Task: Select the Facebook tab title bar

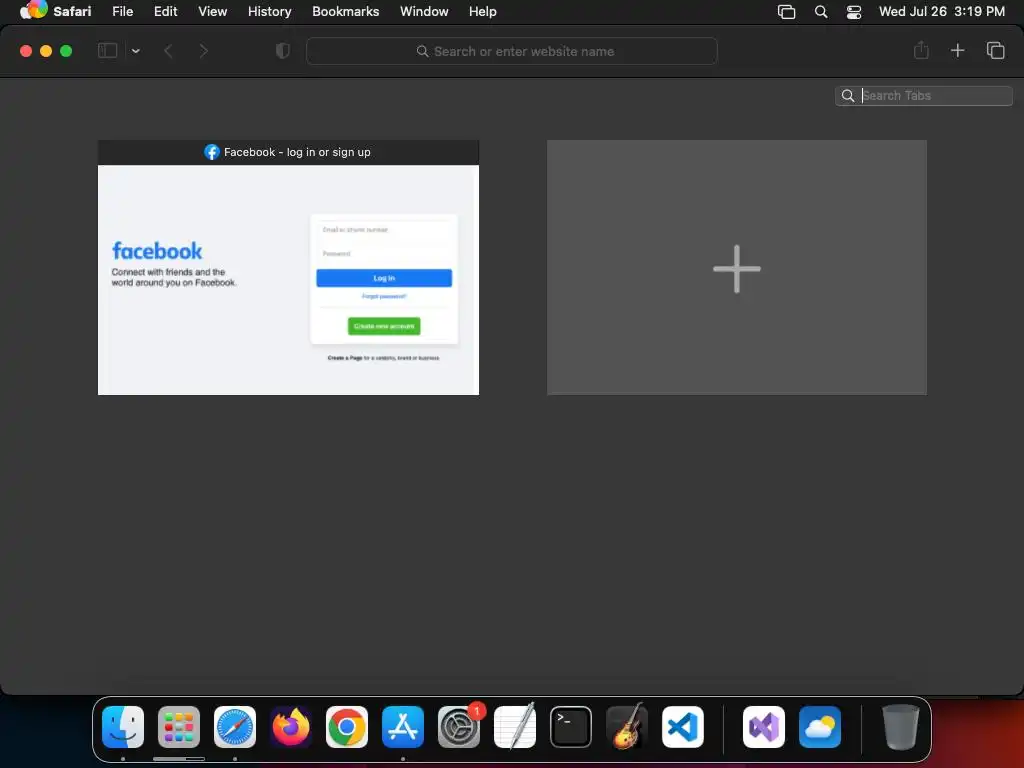Action: coord(289,152)
